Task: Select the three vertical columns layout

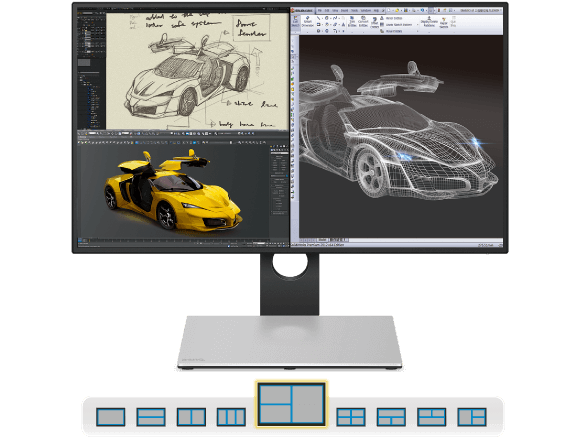Action: (x=231, y=417)
